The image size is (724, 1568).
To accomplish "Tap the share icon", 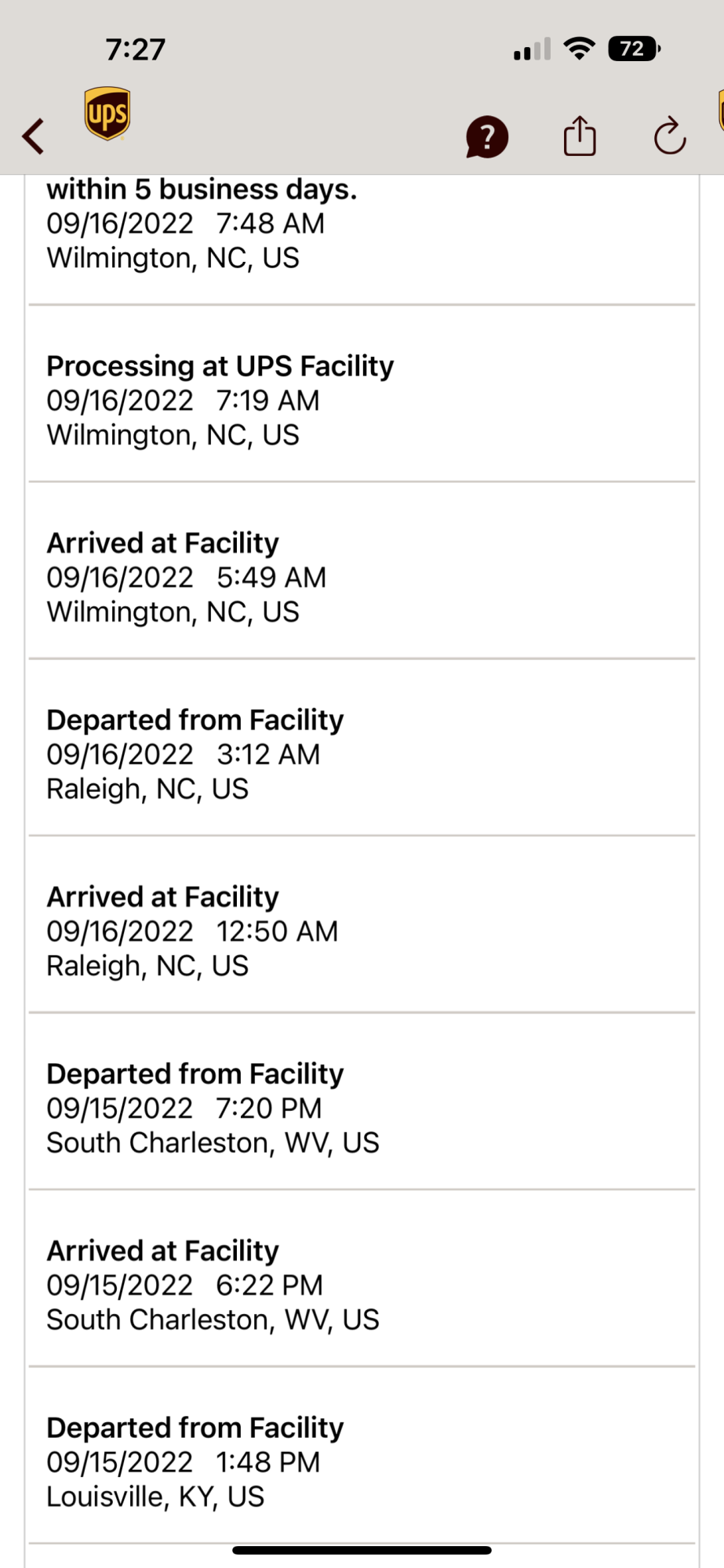I will point(580,136).
